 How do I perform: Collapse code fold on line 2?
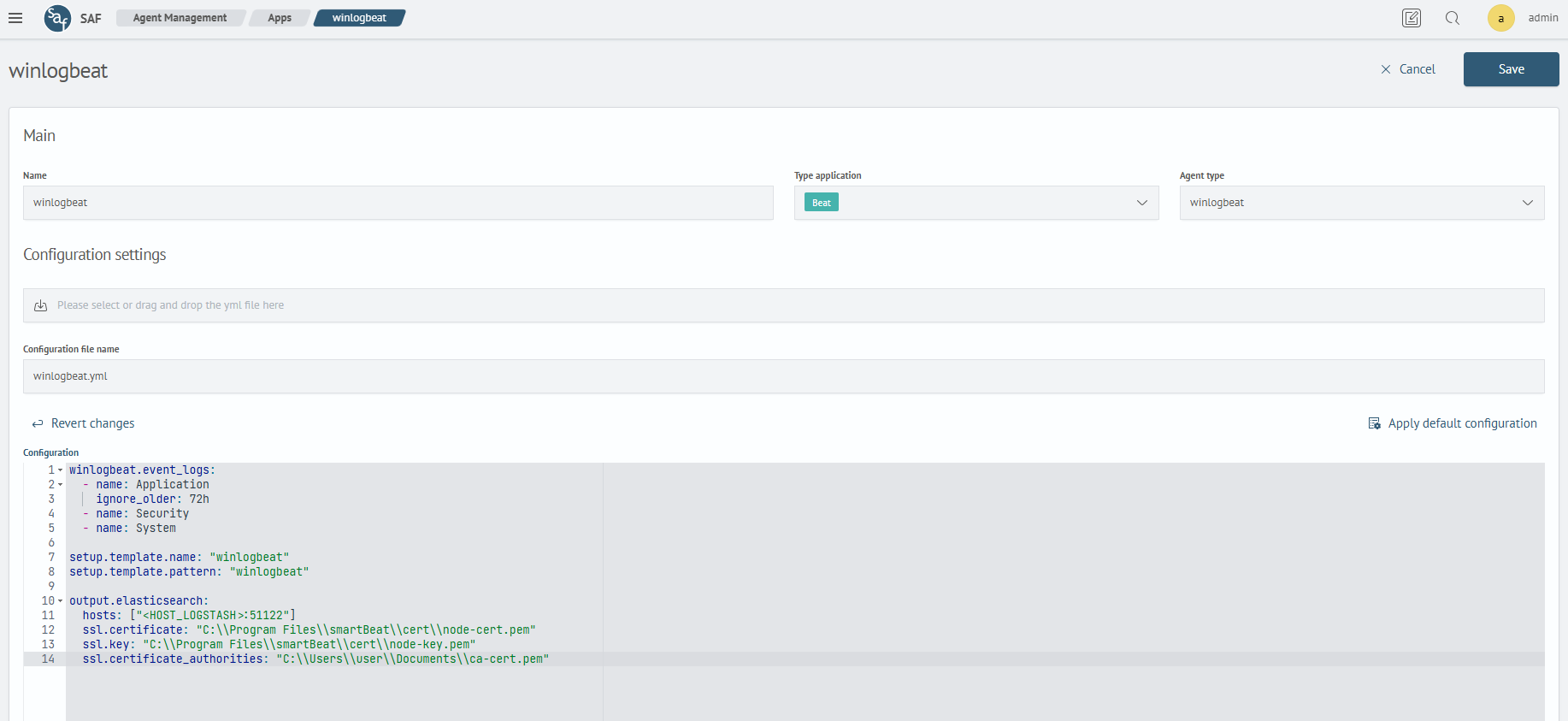click(x=61, y=485)
